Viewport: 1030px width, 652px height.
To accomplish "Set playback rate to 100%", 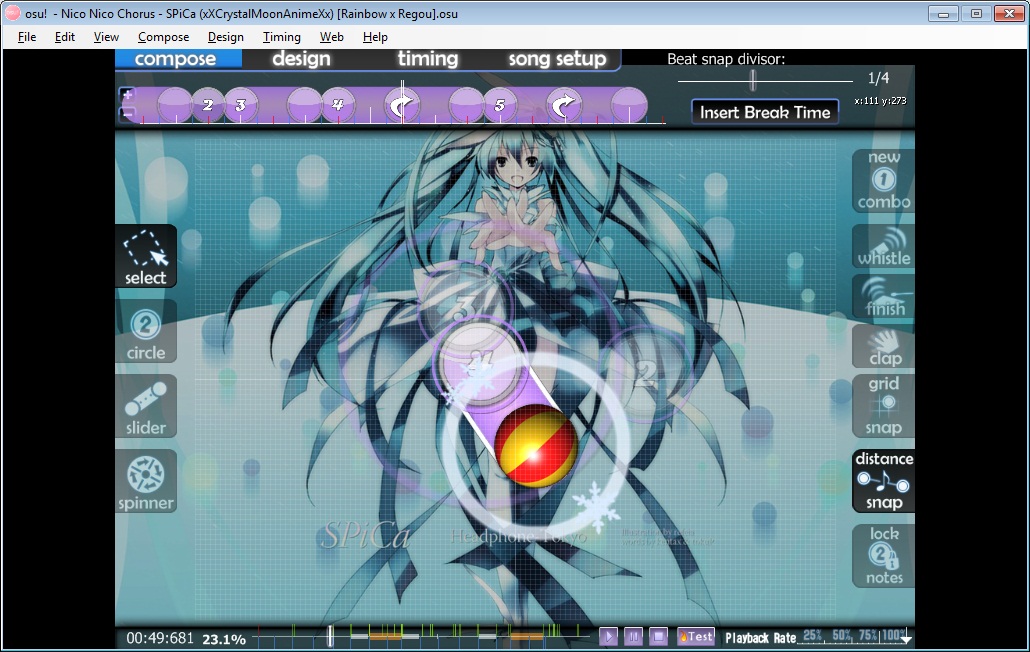I will pyautogui.click(x=893, y=635).
